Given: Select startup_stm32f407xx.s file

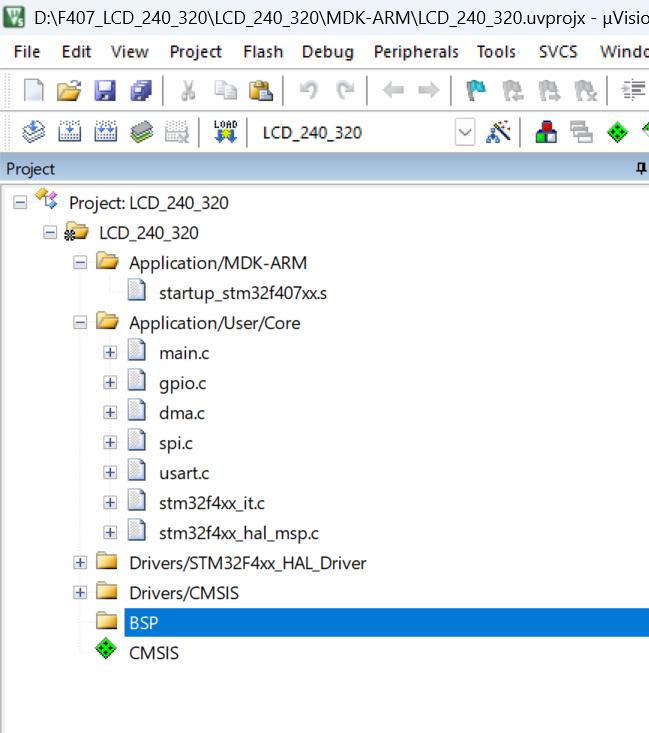Looking at the screenshot, I should (x=243, y=293).
